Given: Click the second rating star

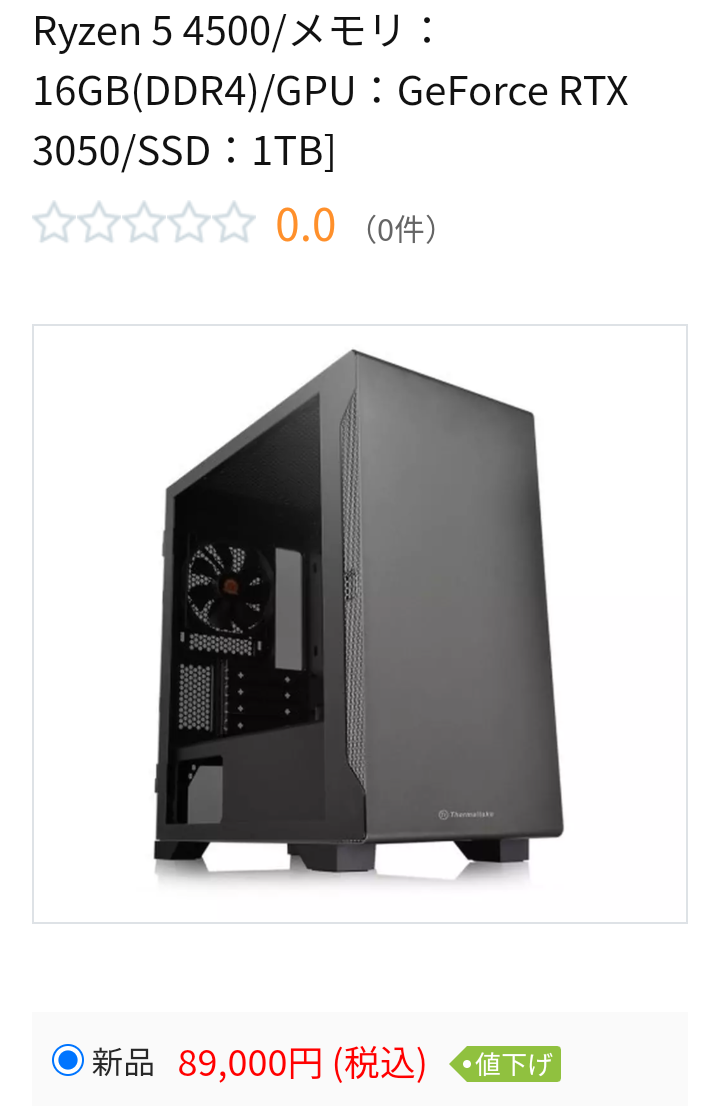Looking at the screenshot, I should [x=99, y=222].
